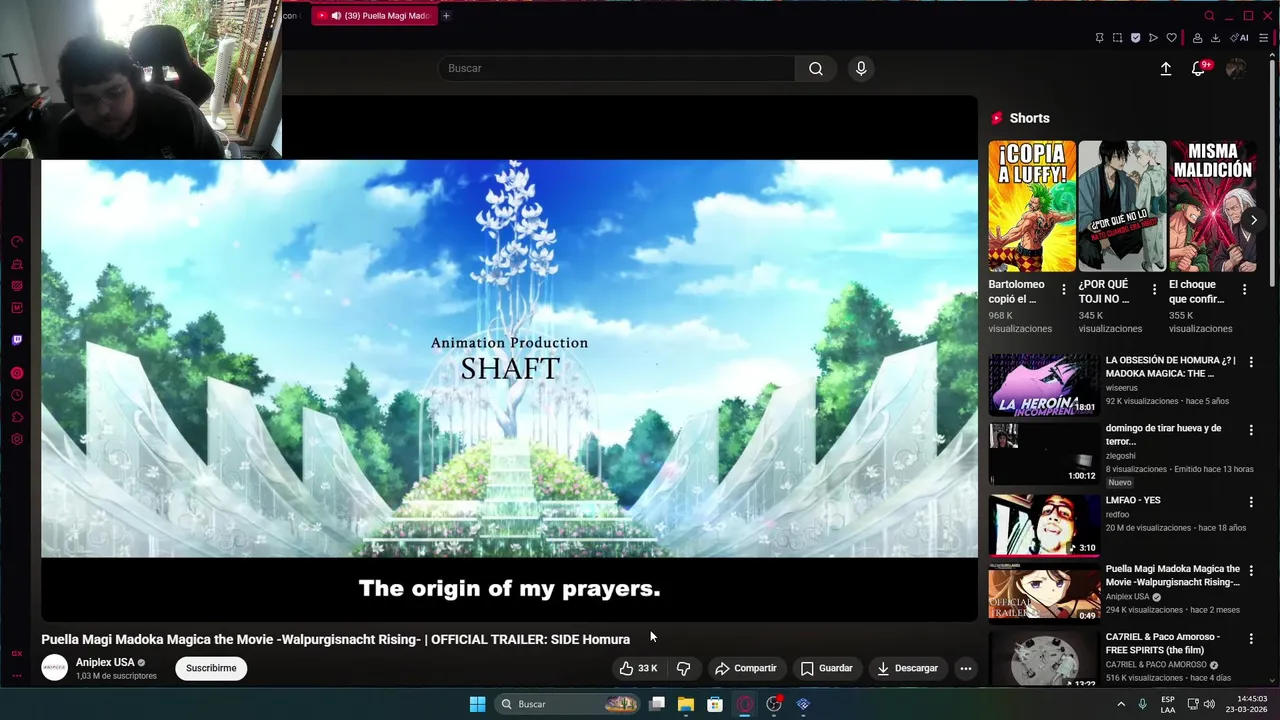Open volume control in system tray

click(x=1209, y=704)
